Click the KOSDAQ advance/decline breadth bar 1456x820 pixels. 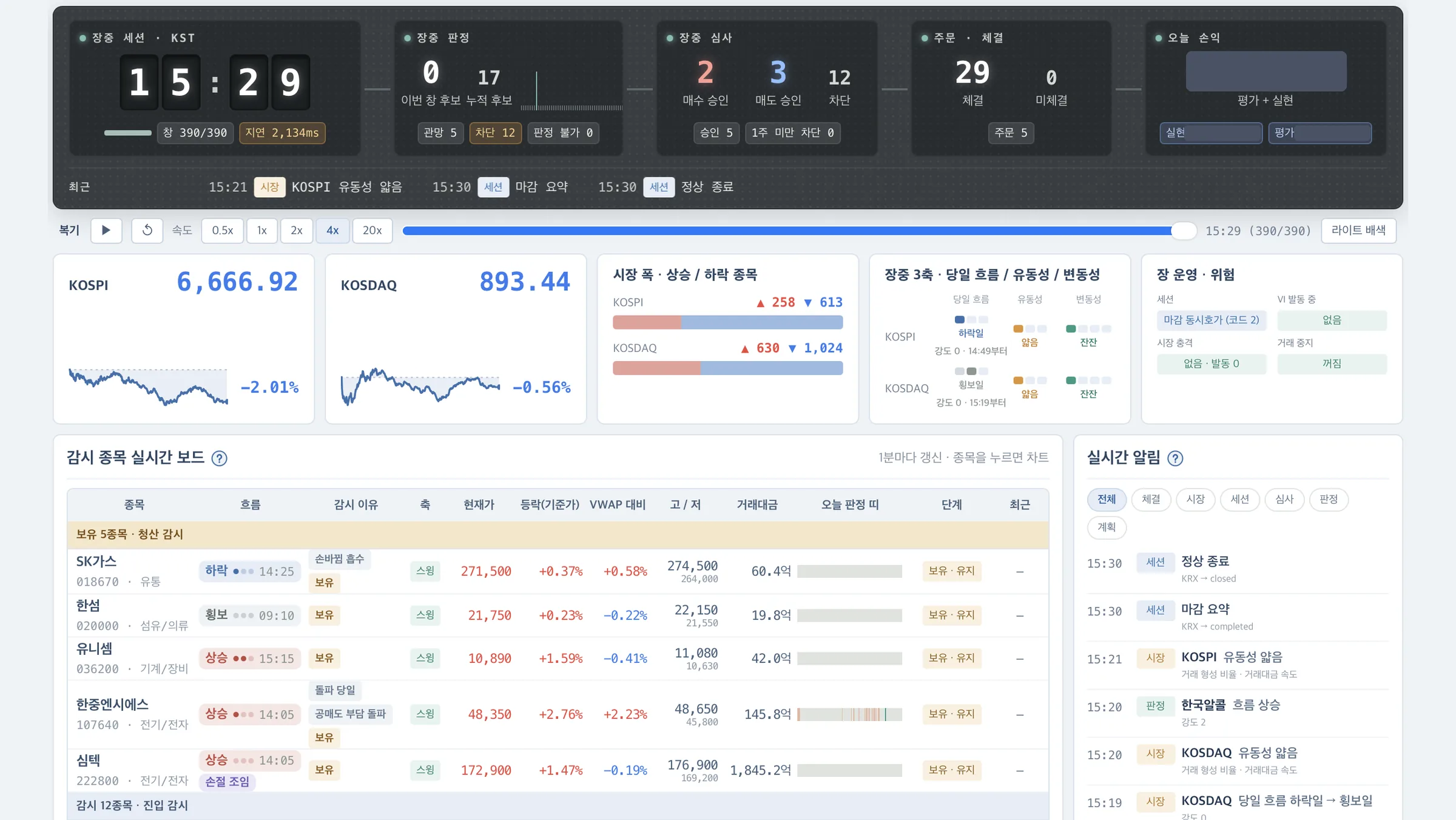point(727,368)
